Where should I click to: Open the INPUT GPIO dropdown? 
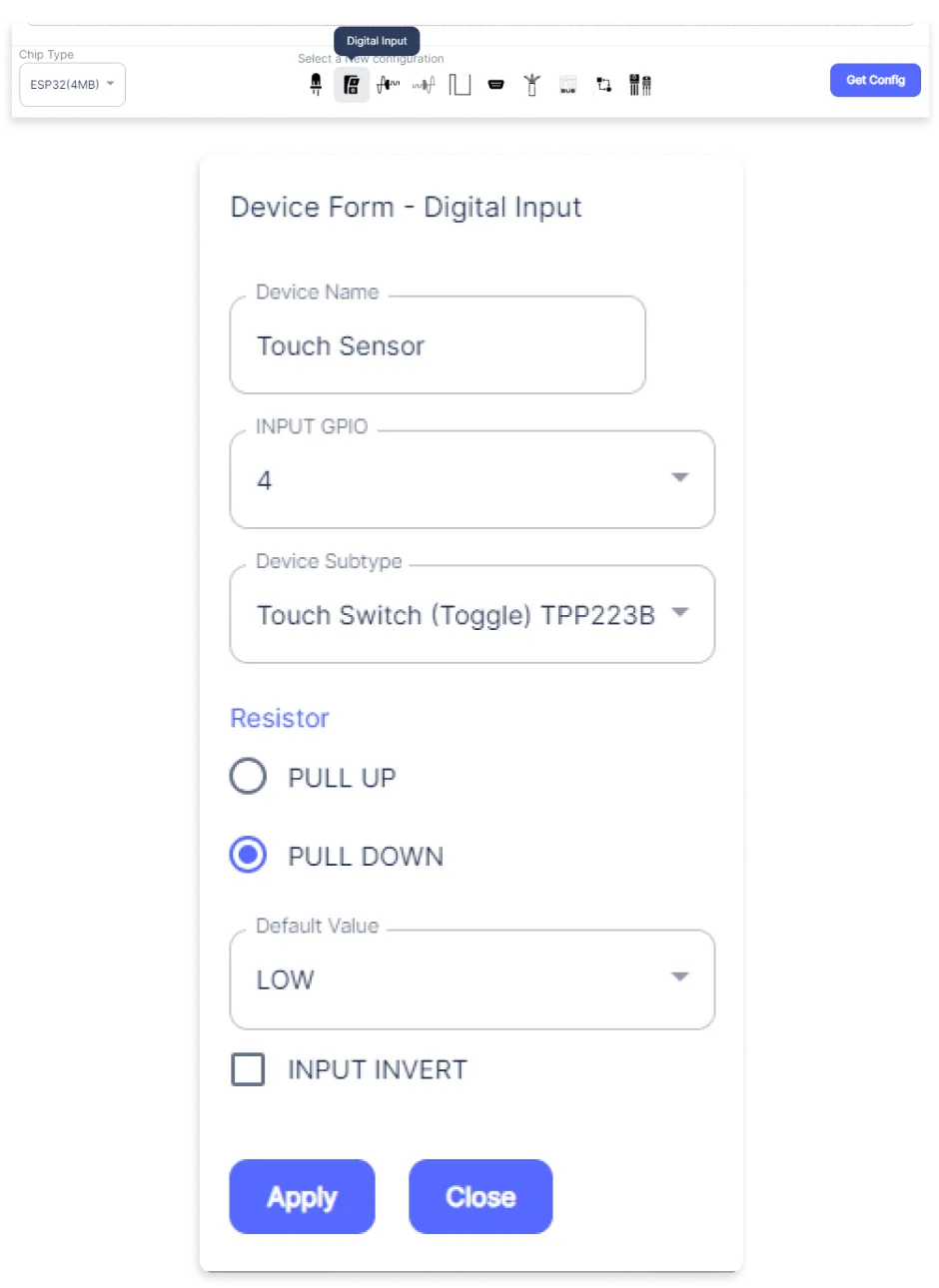click(472, 479)
